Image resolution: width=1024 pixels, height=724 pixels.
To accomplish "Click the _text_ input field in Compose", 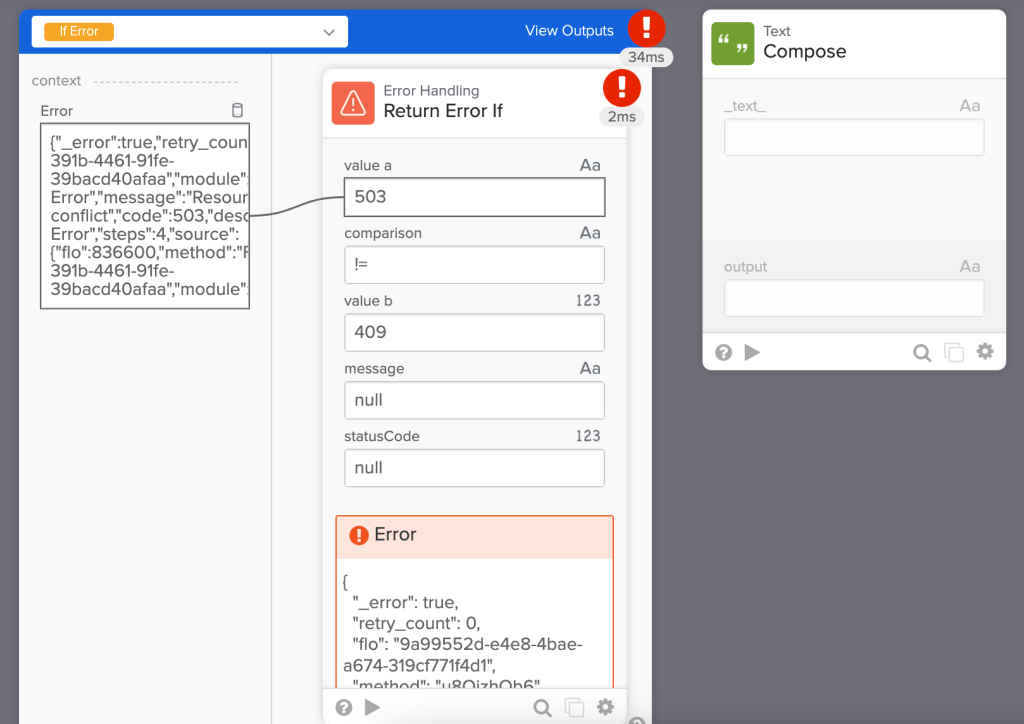I will pyautogui.click(x=854, y=138).
